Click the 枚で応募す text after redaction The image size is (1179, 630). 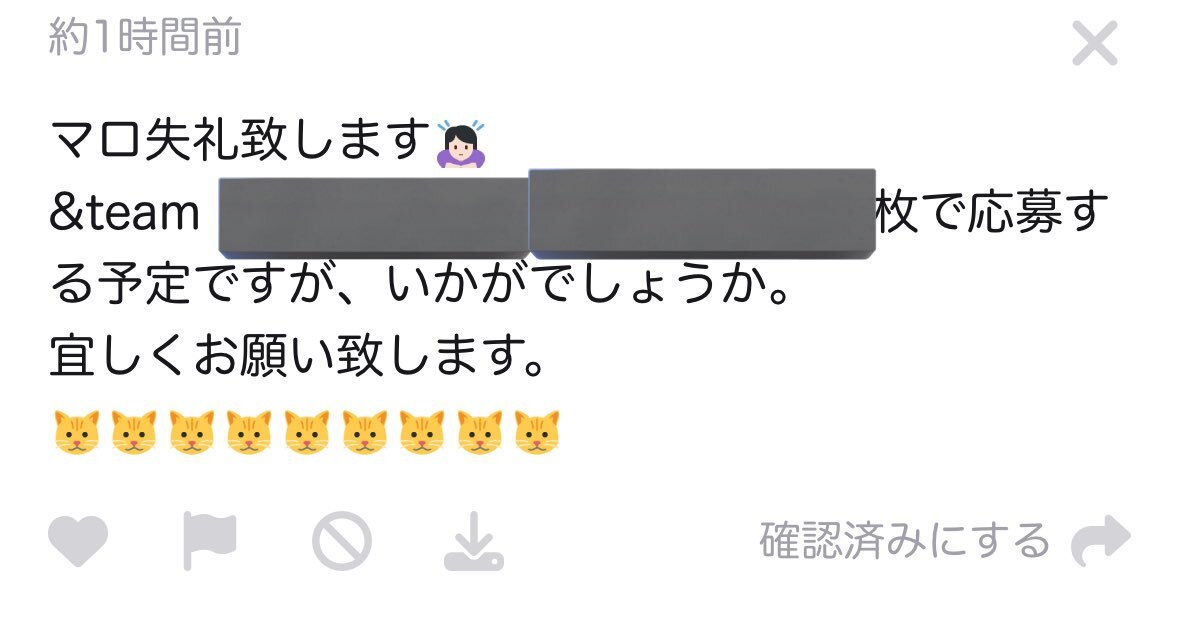click(991, 212)
